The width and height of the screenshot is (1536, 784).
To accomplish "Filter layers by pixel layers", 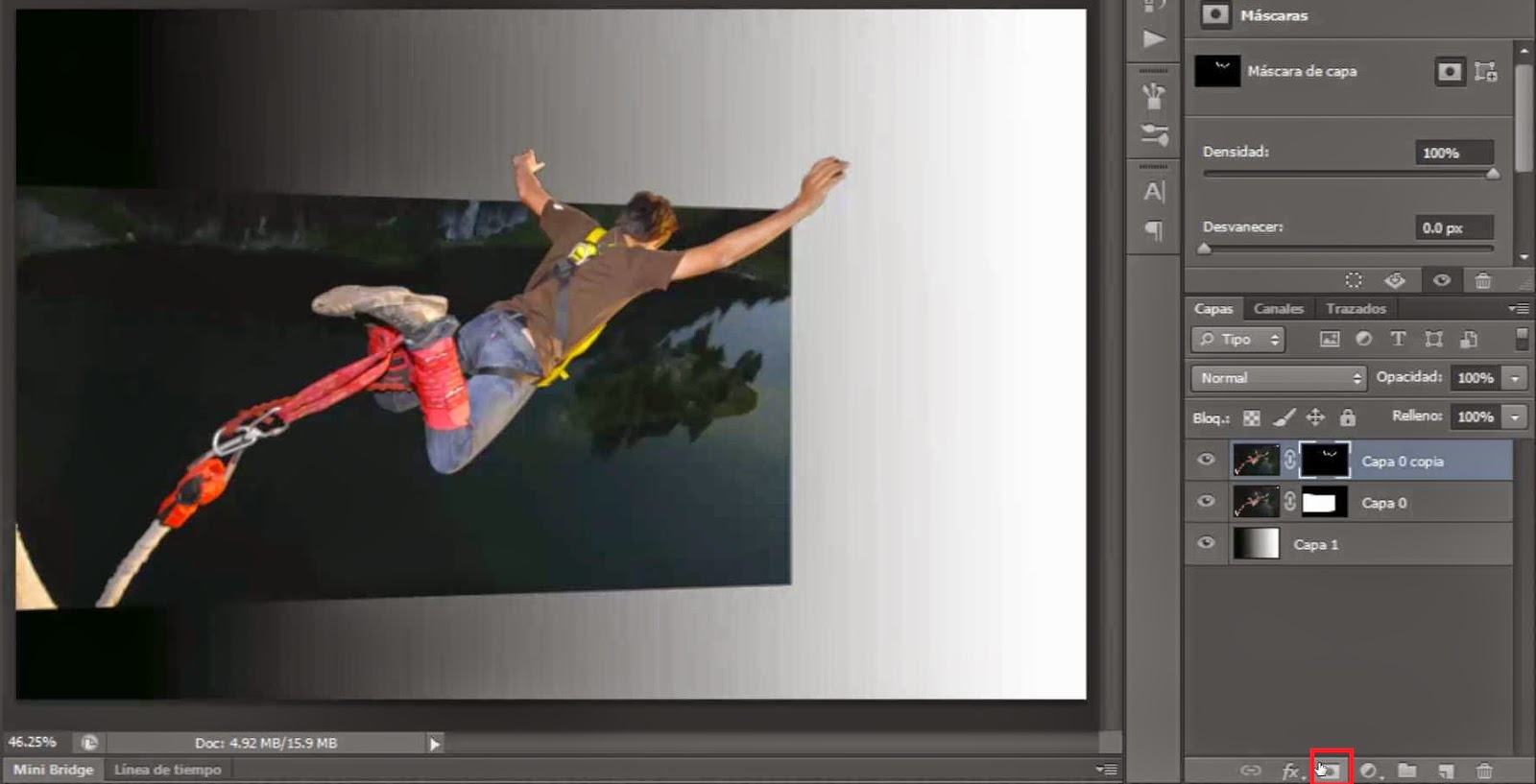I will click(x=1330, y=339).
